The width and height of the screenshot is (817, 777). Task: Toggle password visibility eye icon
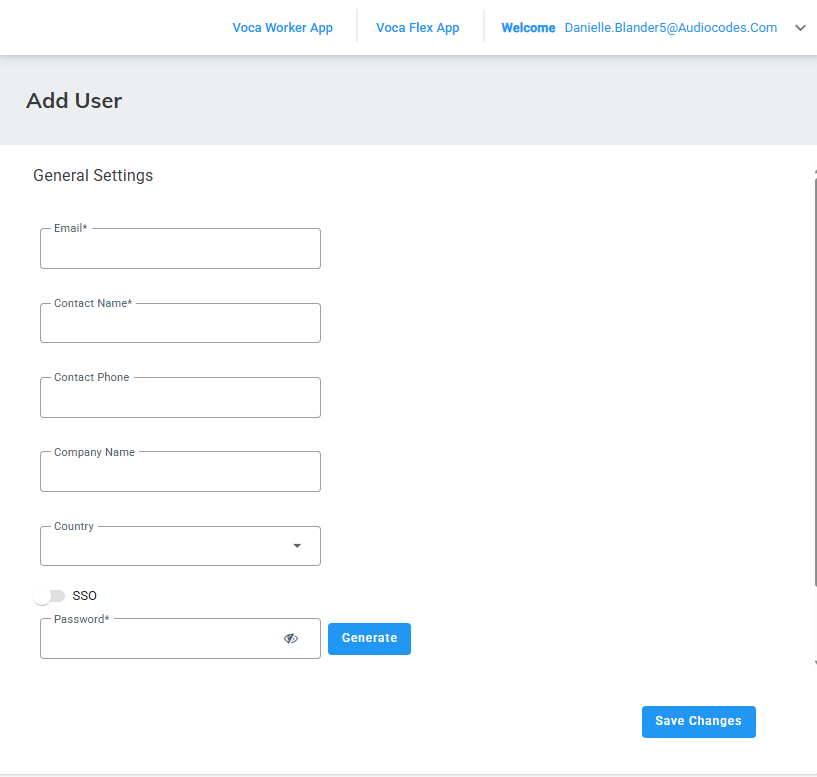click(x=291, y=638)
